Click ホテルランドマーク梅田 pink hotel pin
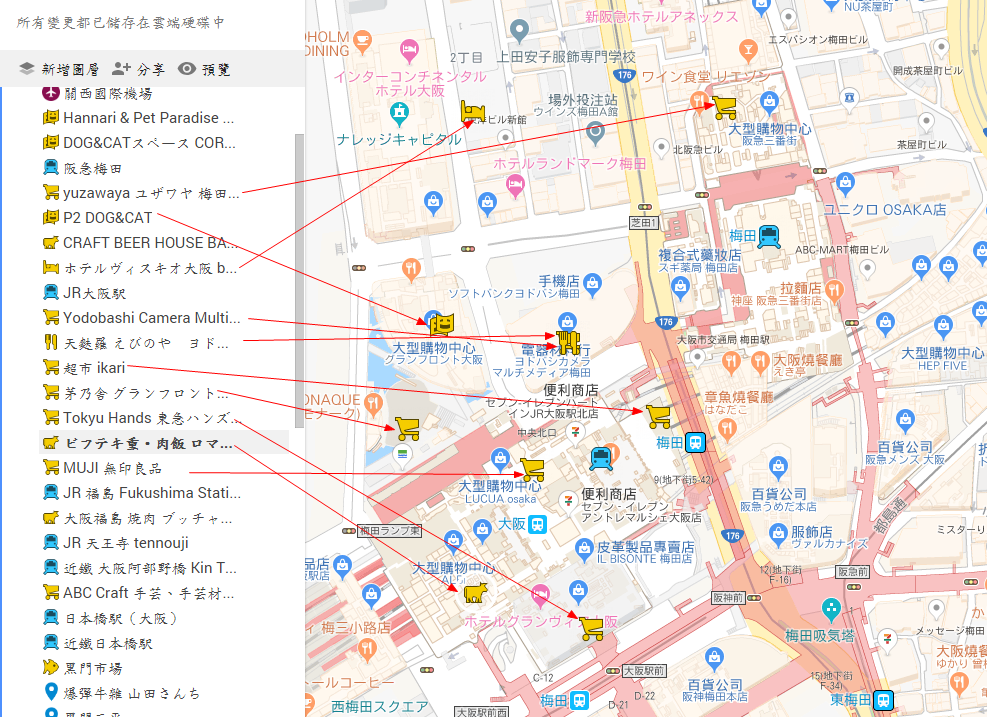 click(x=515, y=185)
